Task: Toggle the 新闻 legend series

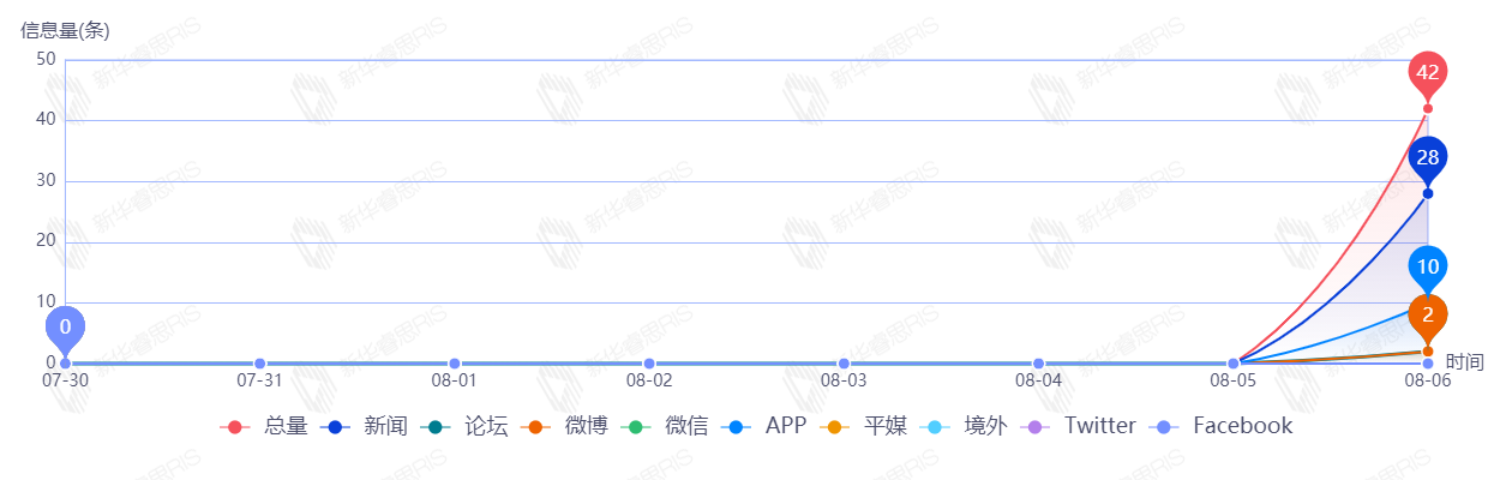Action: click(x=364, y=427)
